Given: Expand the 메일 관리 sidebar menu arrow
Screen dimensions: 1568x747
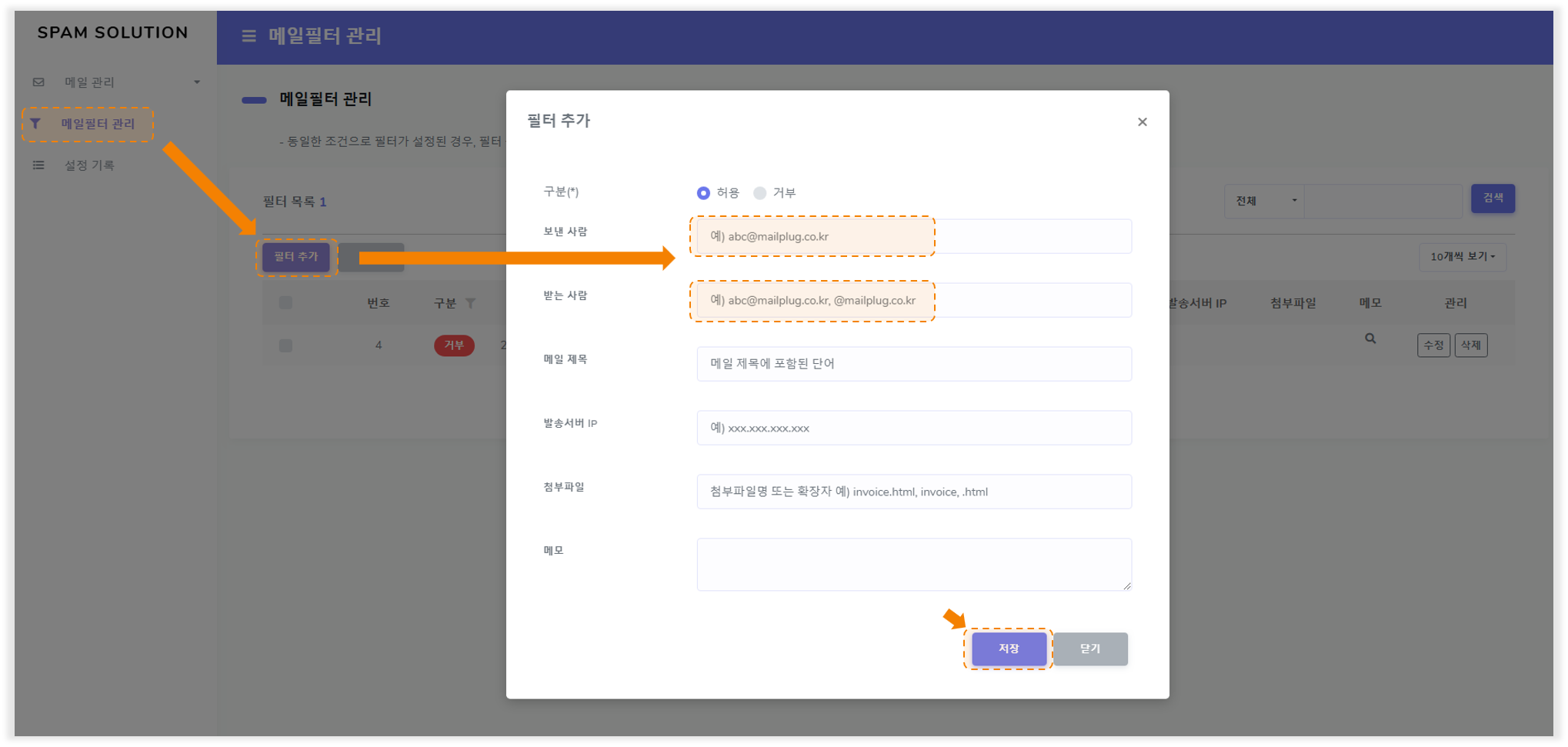Looking at the screenshot, I should tap(197, 82).
